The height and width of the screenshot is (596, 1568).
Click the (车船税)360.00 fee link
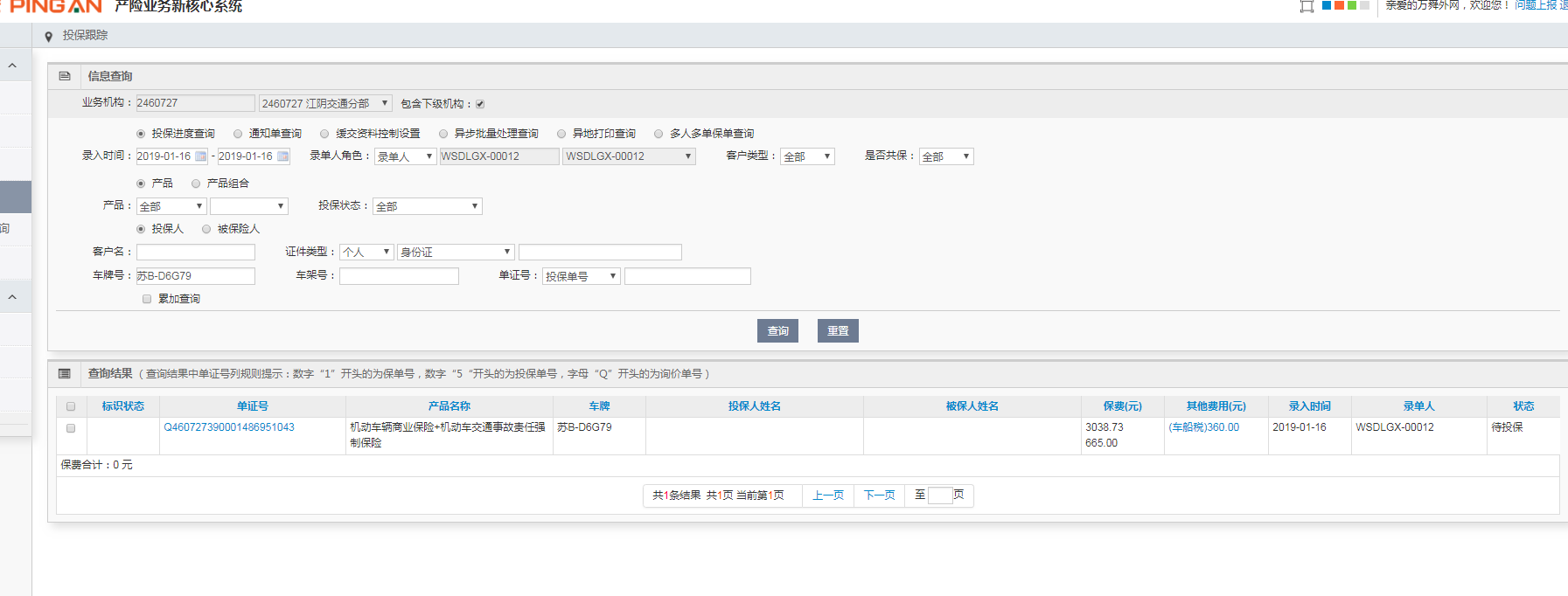pyautogui.click(x=1204, y=427)
